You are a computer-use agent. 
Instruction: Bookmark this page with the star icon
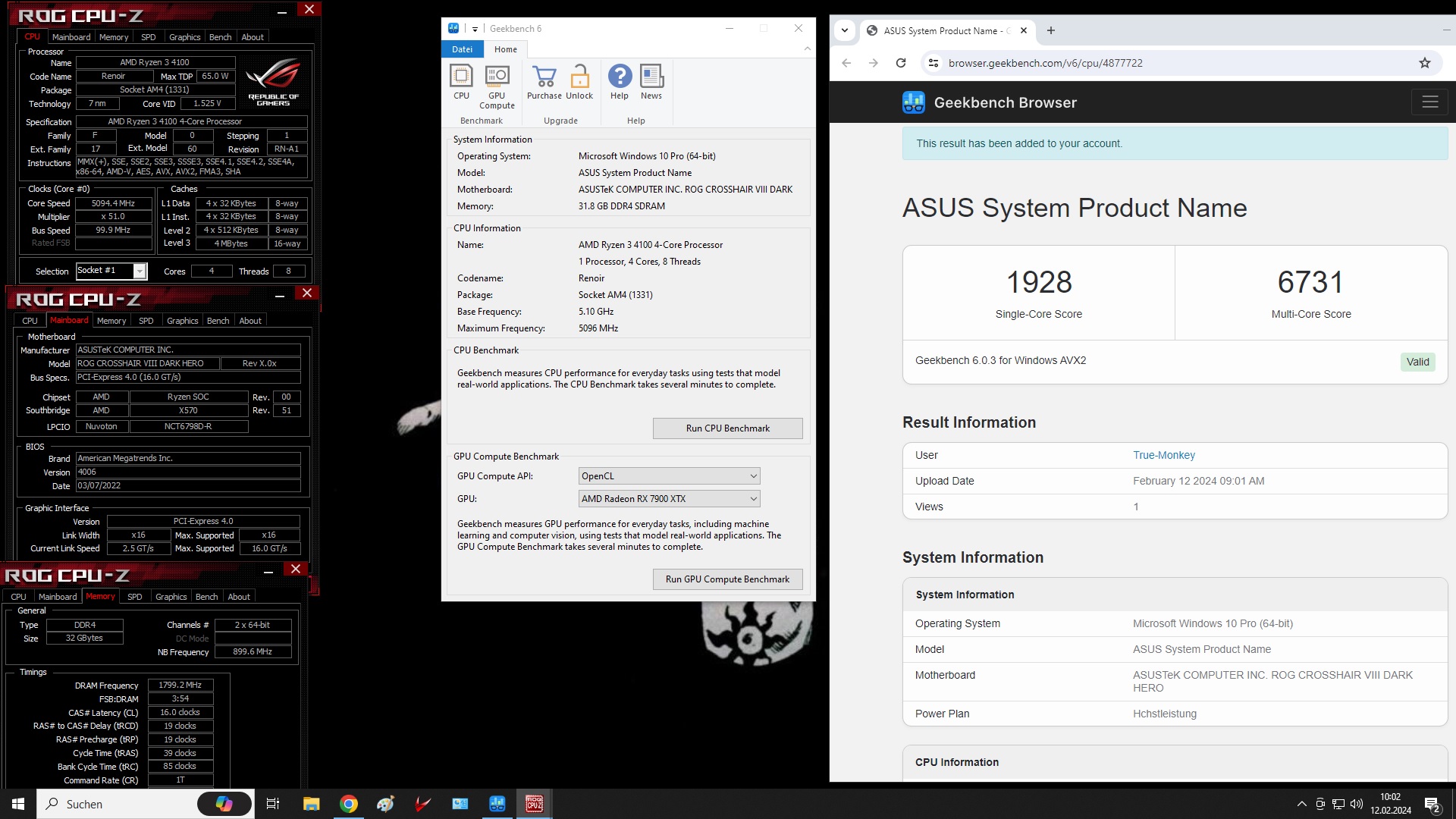[x=1424, y=63]
